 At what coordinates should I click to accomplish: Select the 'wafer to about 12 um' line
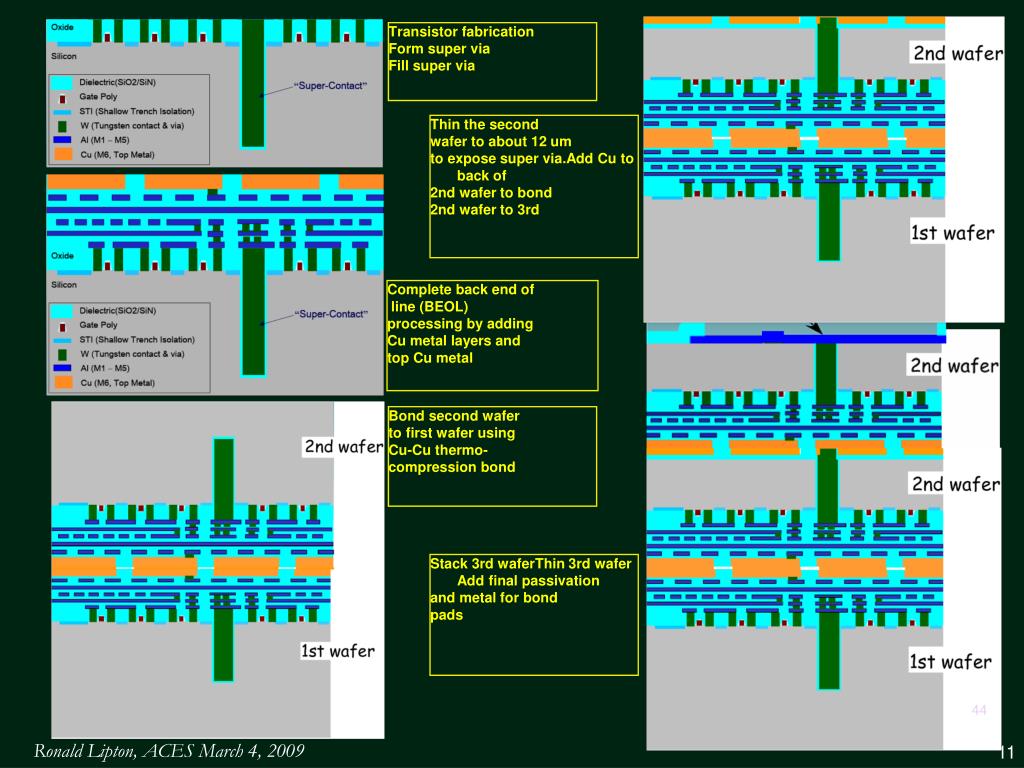click(500, 142)
